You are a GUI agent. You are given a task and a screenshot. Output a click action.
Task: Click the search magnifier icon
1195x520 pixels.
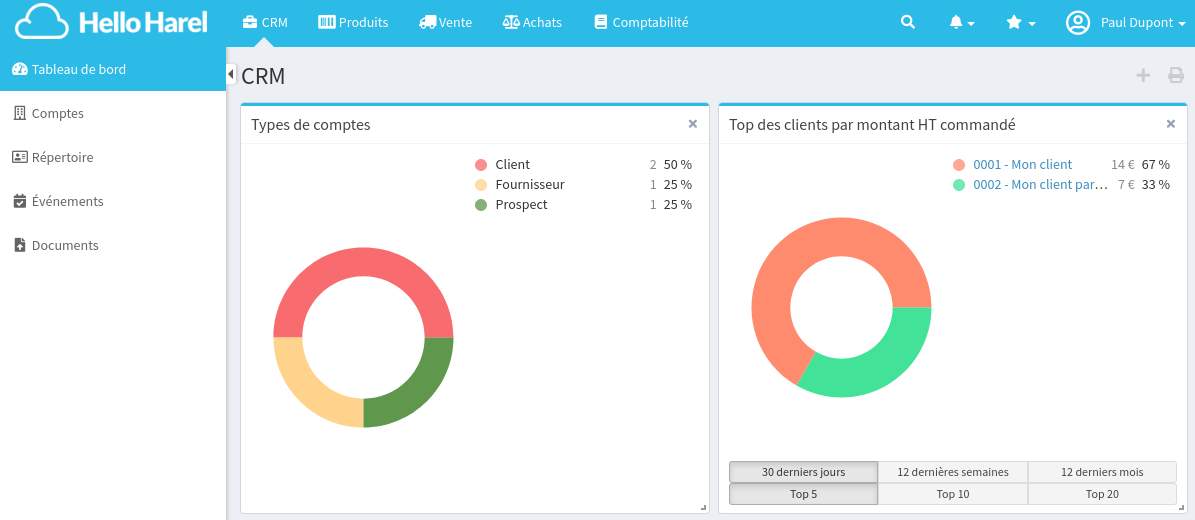point(907,22)
